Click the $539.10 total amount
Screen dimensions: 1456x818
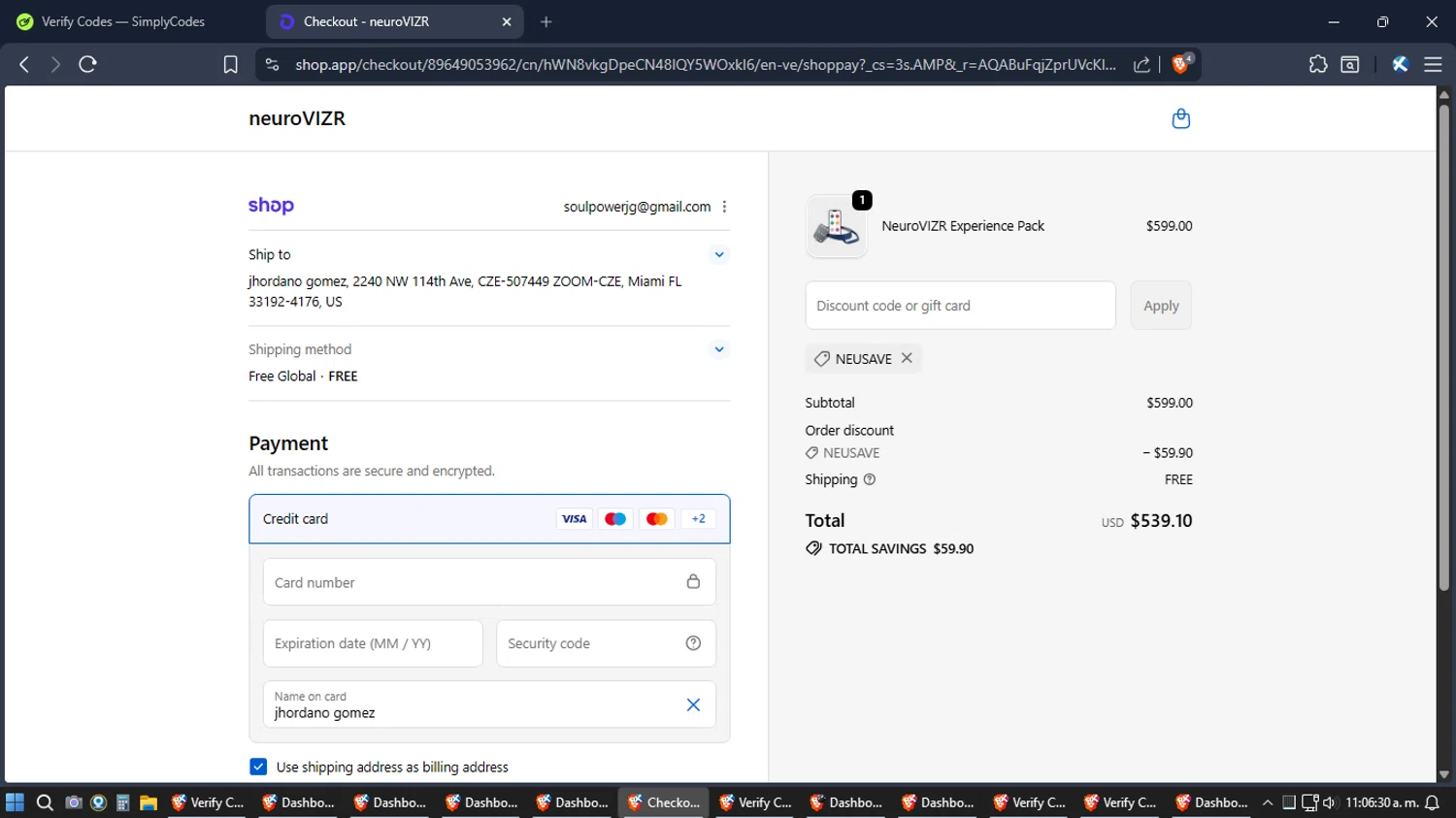click(1161, 521)
